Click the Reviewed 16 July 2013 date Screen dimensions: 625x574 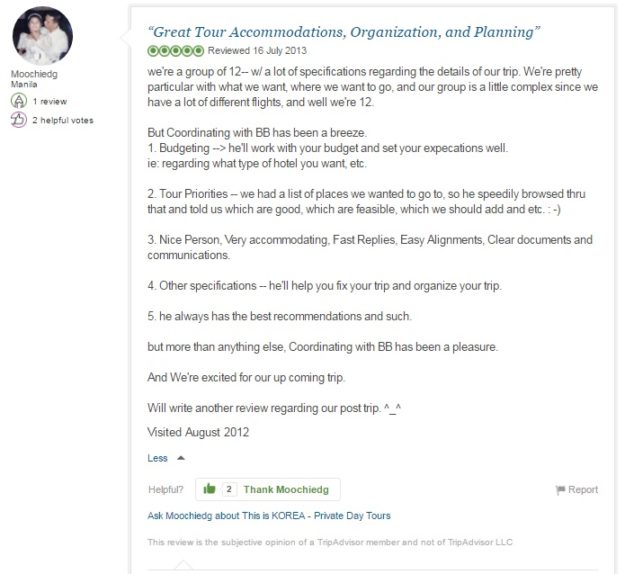257,51
